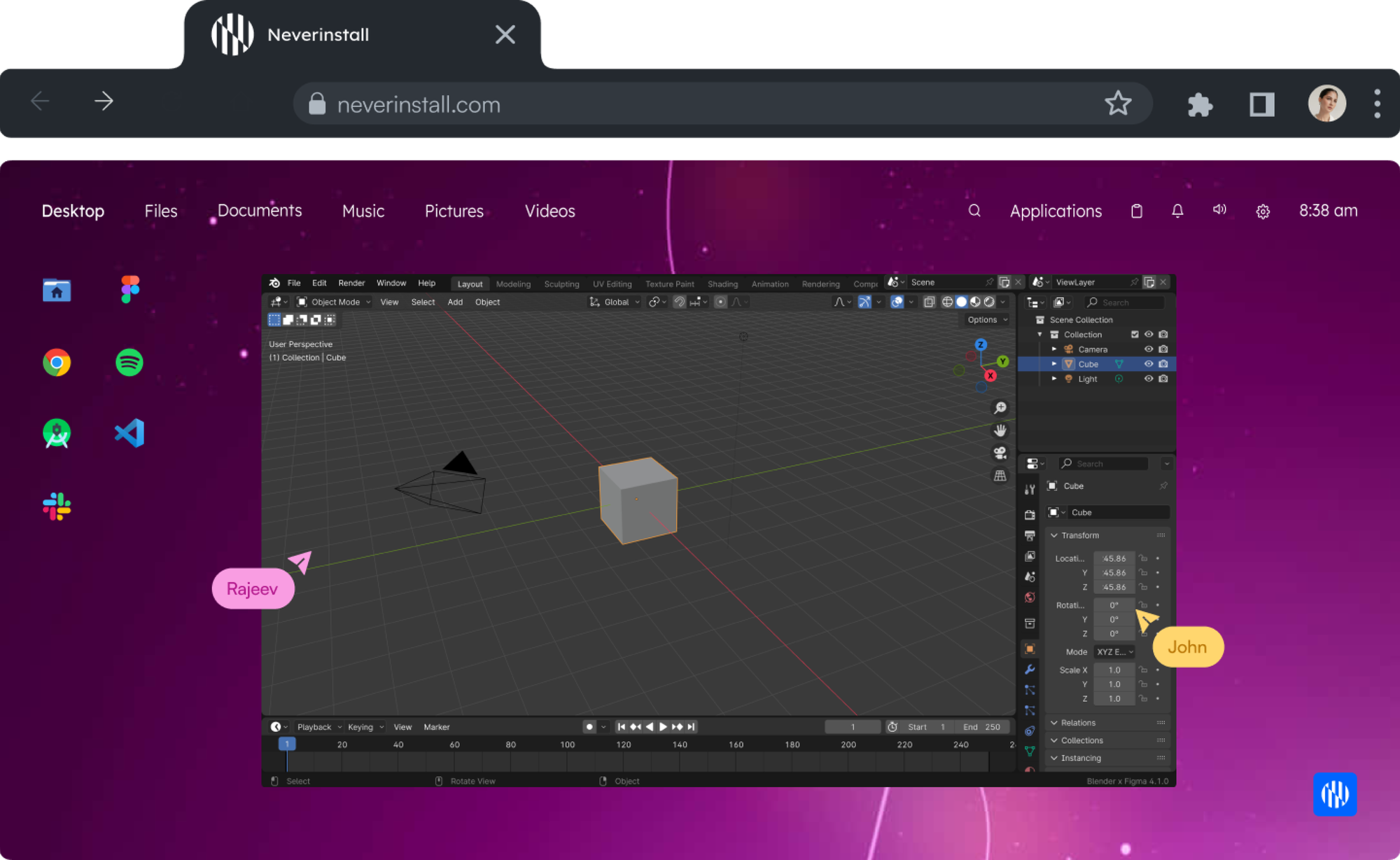Image resolution: width=1400 pixels, height=860 pixels.
Task: Open Applications in the desktop top bar
Action: pyautogui.click(x=1056, y=211)
